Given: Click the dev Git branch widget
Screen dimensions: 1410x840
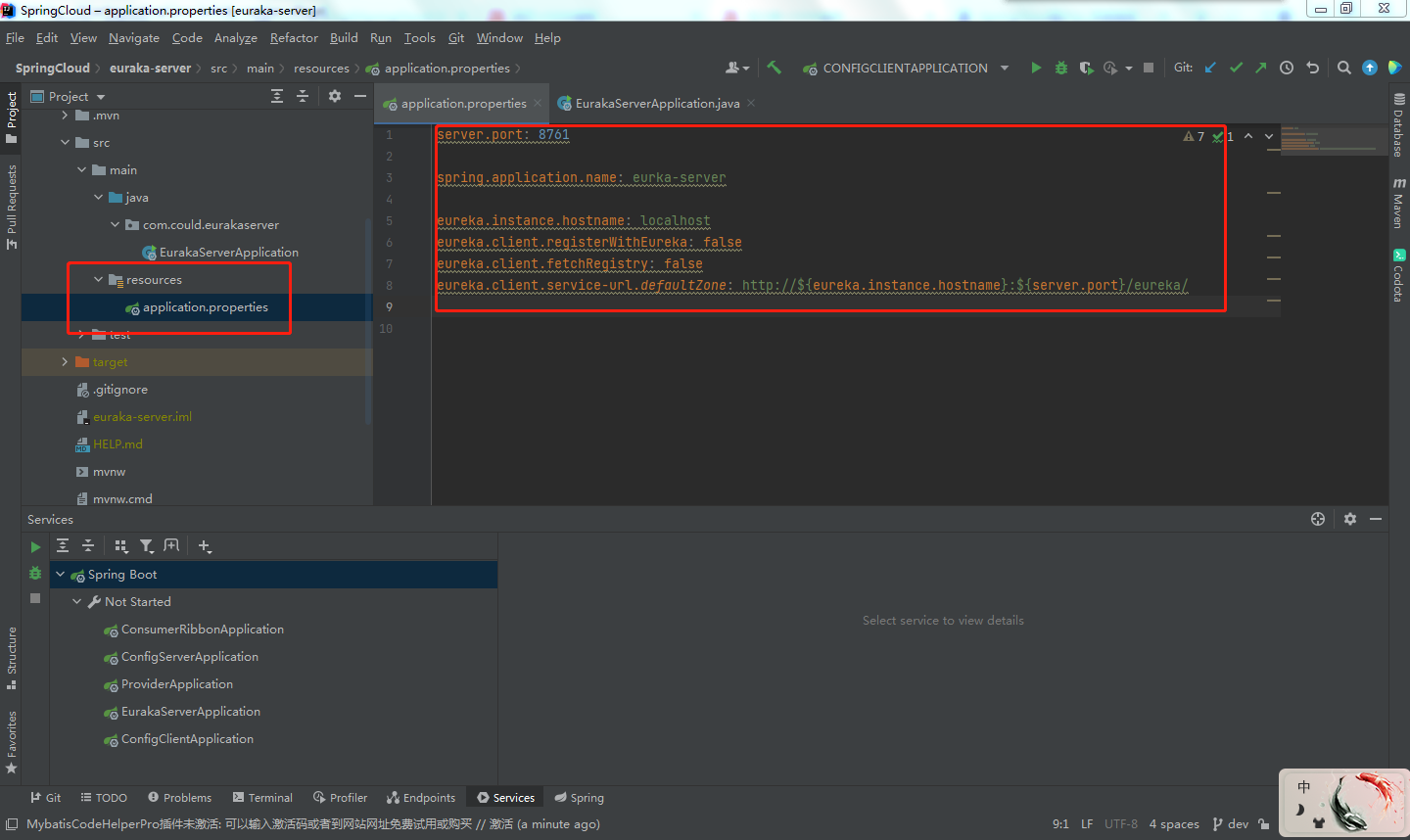Looking at the screenshot, I should (1231, 824).
